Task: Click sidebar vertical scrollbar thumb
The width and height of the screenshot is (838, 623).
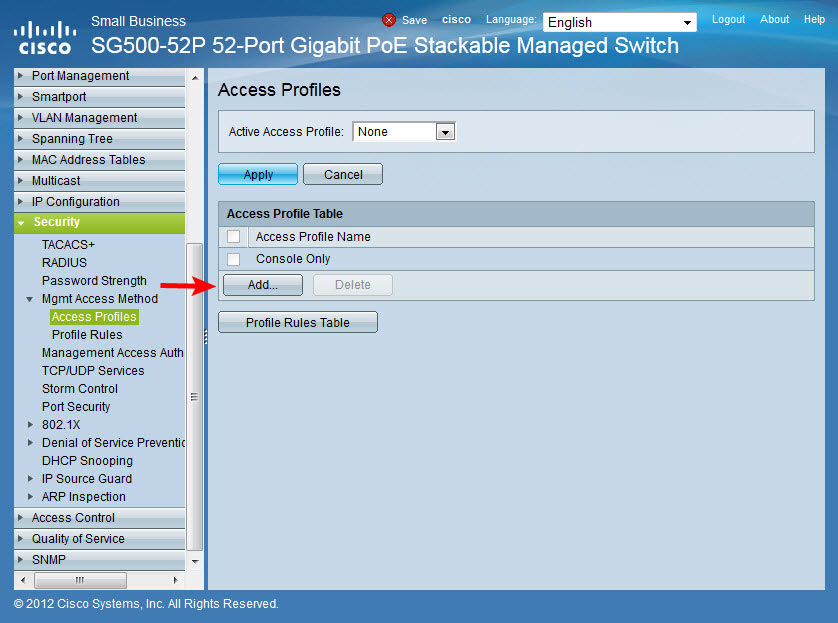Action: tap(195, 396)
